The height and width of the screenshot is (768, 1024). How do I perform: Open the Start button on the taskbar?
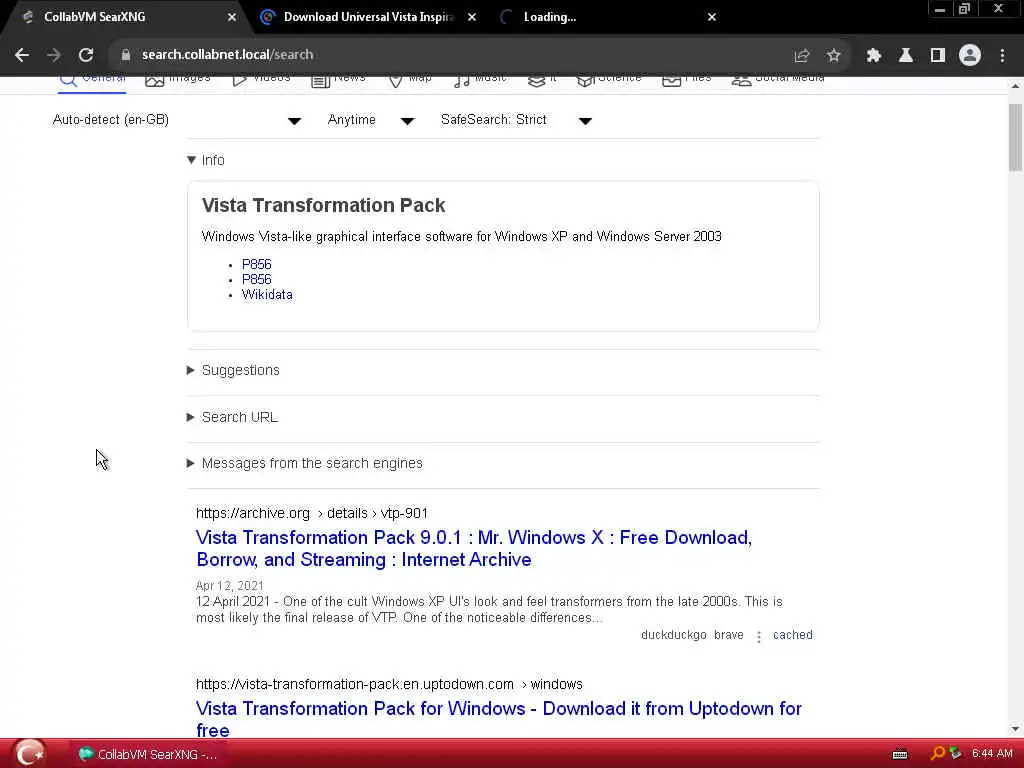coord(29,753)
